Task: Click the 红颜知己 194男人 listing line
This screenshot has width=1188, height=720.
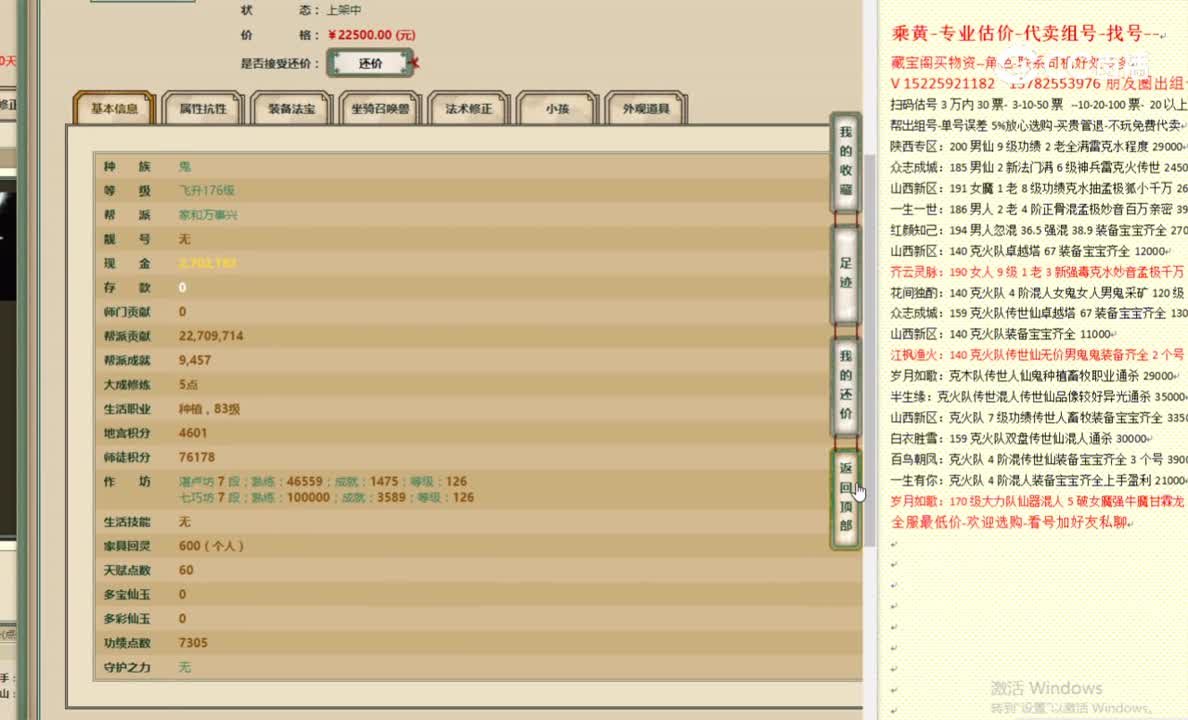Action: point(1039,230)
